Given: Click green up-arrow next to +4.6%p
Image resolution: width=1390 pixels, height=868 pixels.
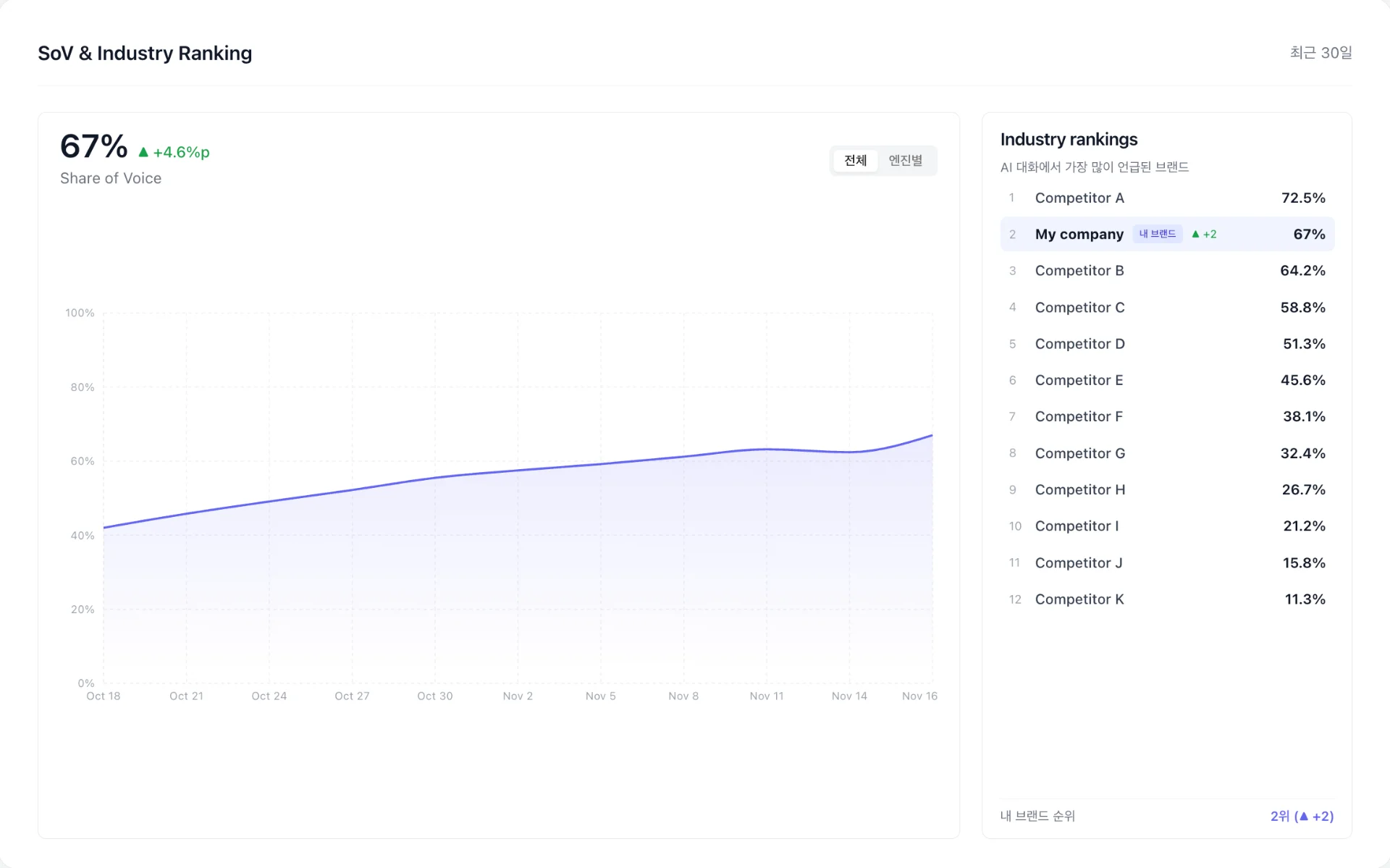Looking at the screenshot, I should (143, 152).
